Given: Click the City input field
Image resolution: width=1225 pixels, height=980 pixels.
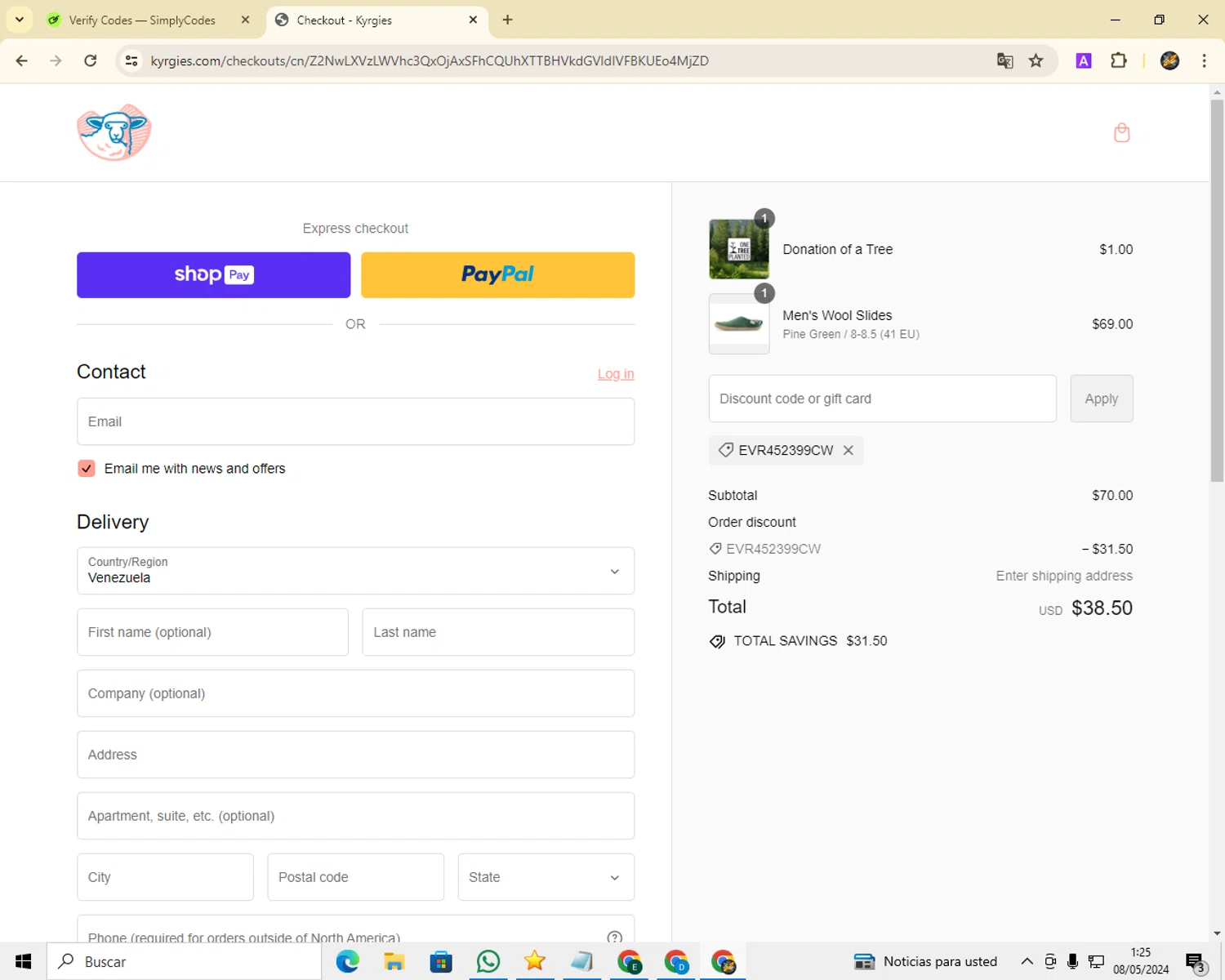Looking at the screenshot, I should pos(165,877).
